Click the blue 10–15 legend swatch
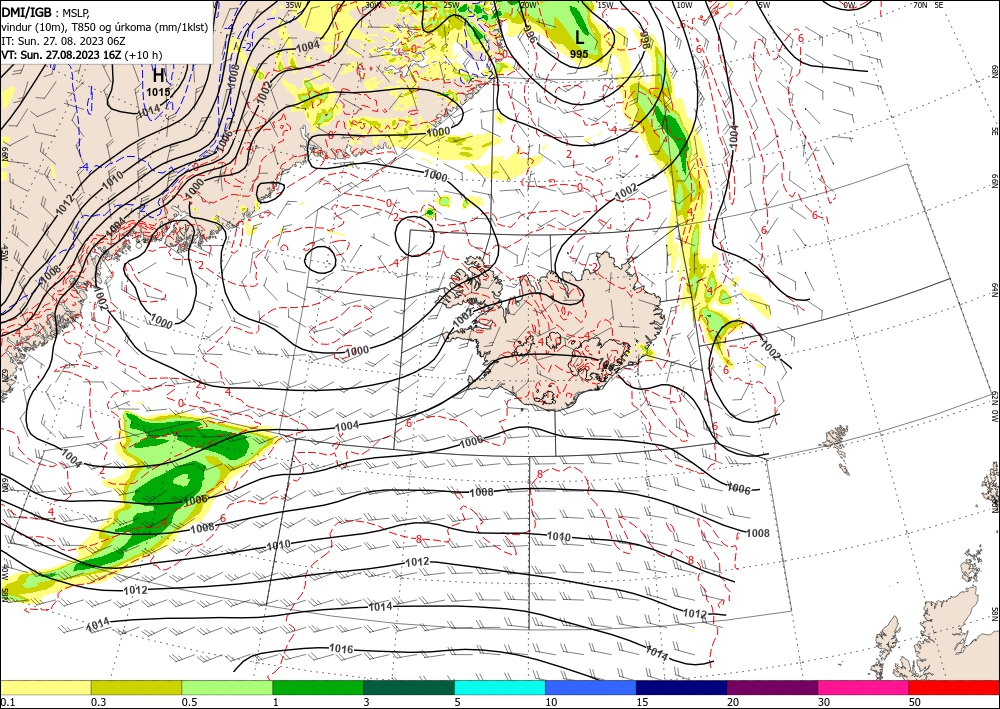Screen dimensions: 1000x709 pos(591,687)
